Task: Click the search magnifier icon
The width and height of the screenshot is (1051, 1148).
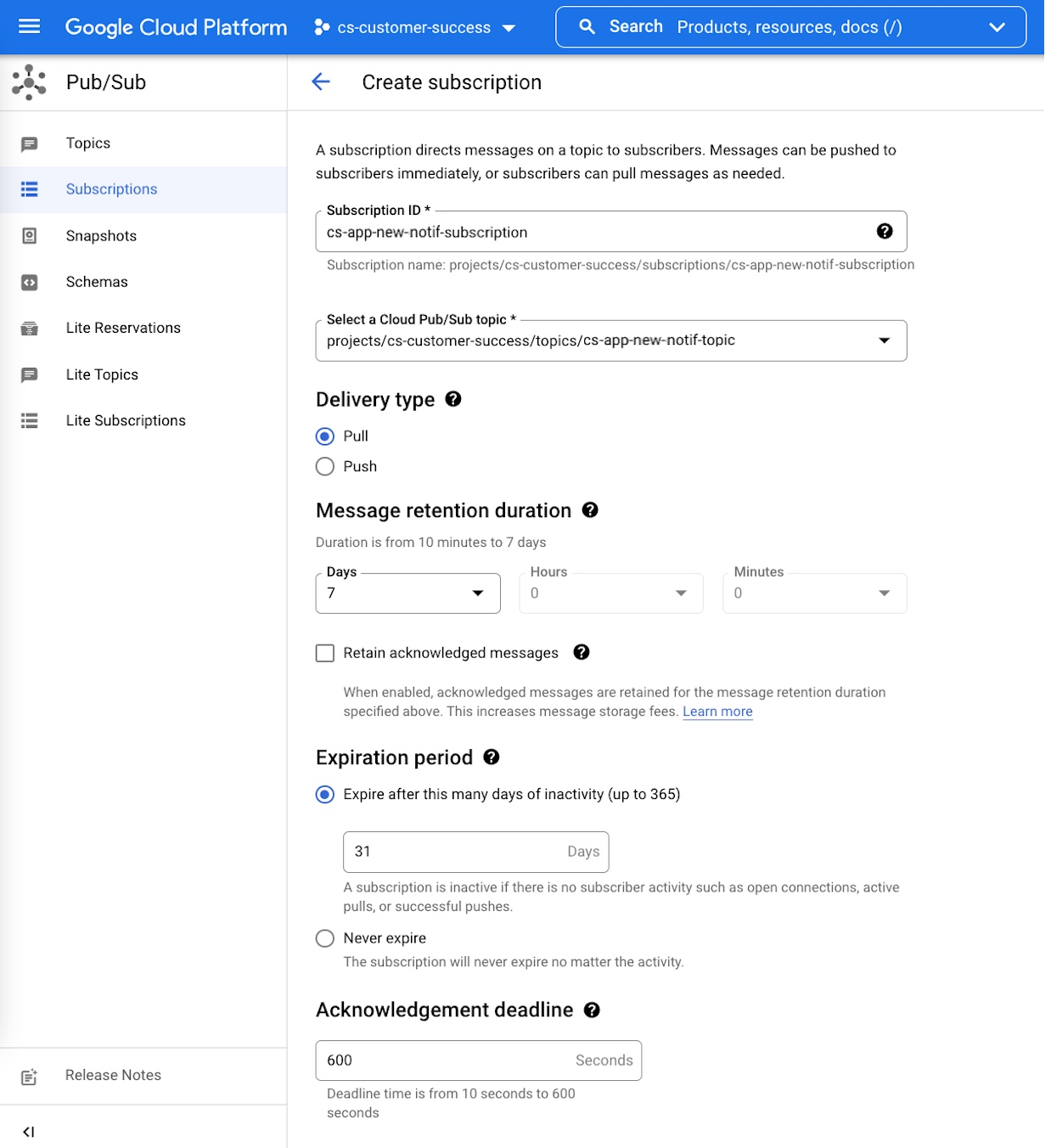Action: coord(587,26)
